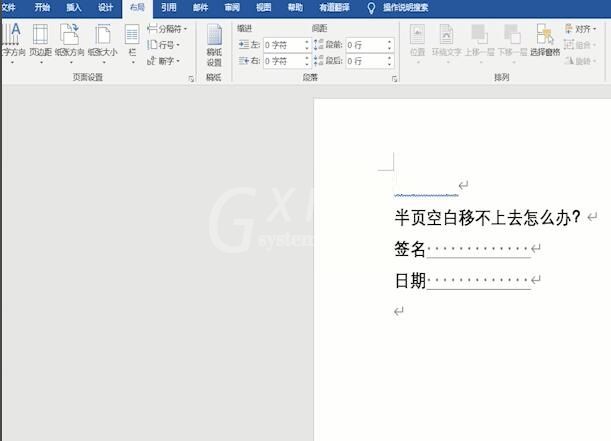The width and height of the screenshot is (611, 441).
Task: Click the 操作说明搜索 search box
Action: 406,7
